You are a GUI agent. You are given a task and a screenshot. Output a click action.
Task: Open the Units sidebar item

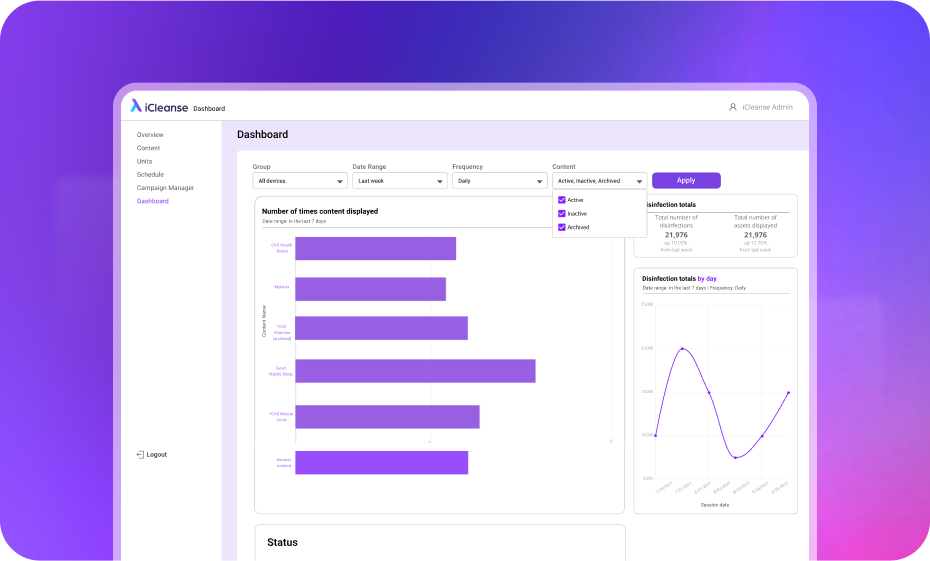pyautogui.click(x=145, y=161)
